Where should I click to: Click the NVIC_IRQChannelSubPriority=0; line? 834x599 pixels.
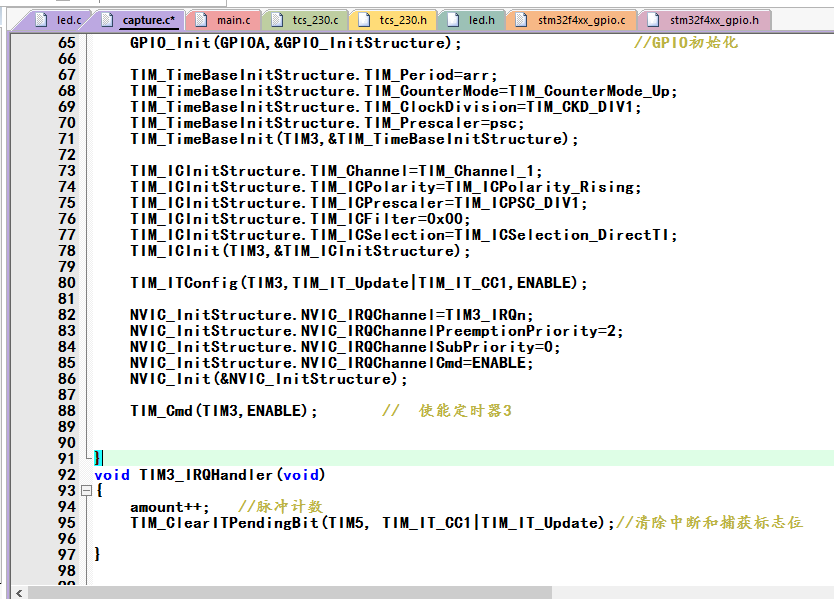point(345,347)
